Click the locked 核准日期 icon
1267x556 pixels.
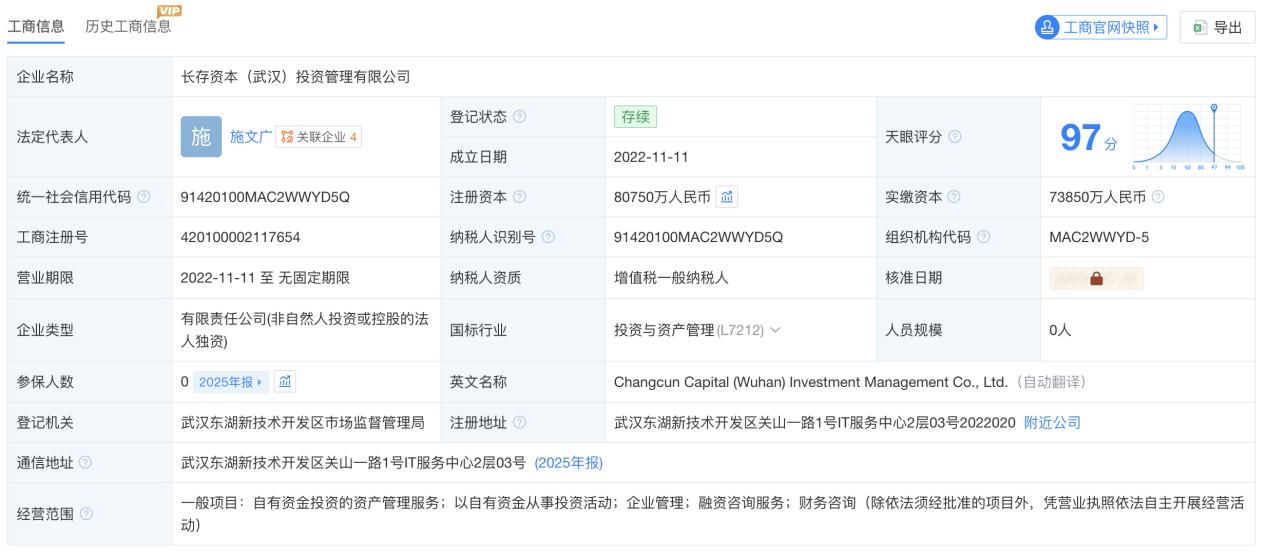pos(1096,278)
